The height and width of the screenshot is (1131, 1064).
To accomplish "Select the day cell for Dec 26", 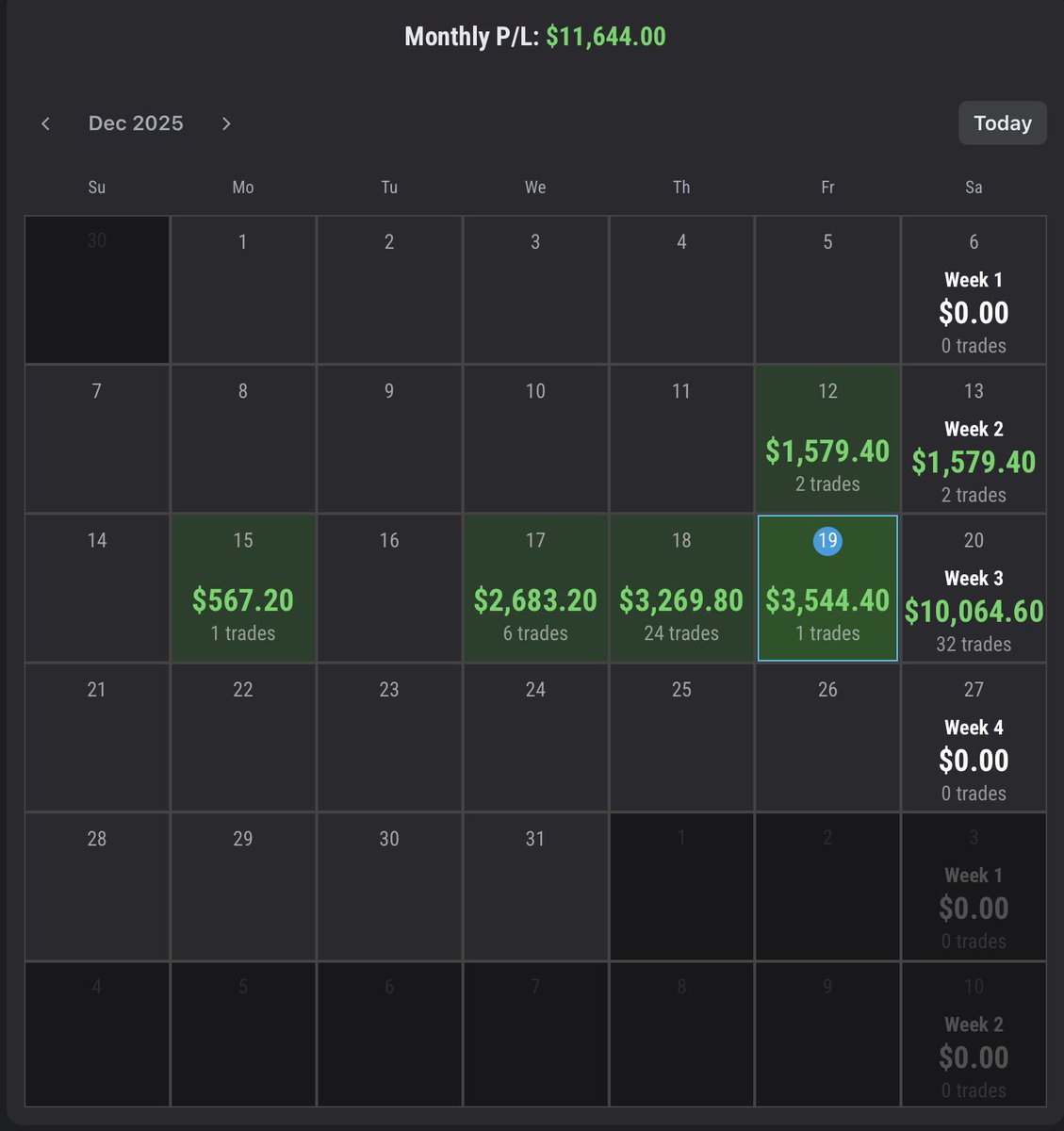I will pos(827,737).
